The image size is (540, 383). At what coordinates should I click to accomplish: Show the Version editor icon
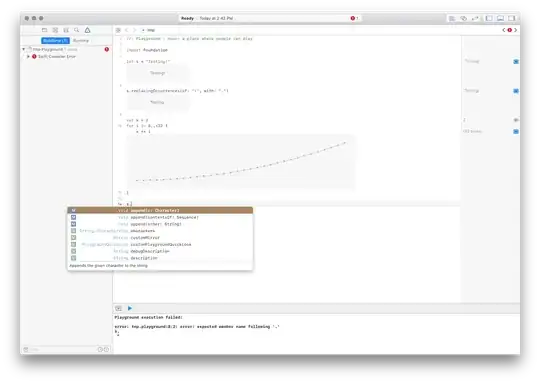point(475,18)
